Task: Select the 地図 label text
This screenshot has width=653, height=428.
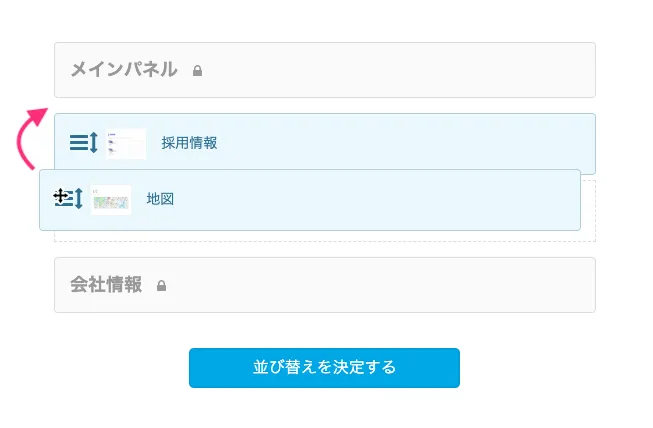Action: pos(160,199)
